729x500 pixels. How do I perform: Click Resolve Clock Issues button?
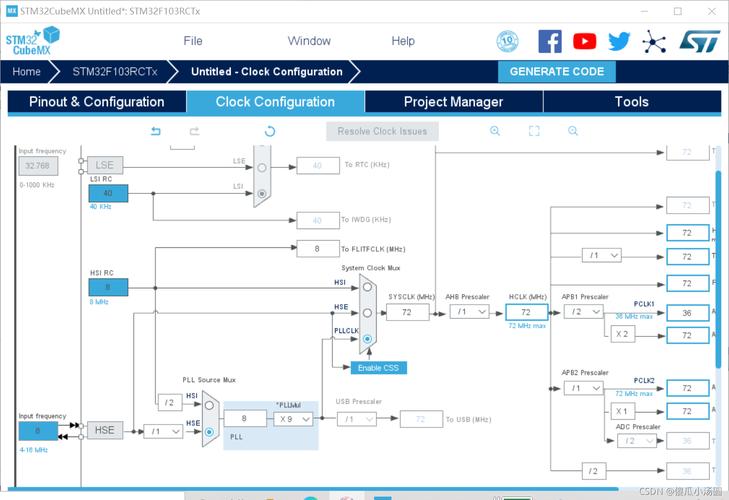tap(382, 131)
